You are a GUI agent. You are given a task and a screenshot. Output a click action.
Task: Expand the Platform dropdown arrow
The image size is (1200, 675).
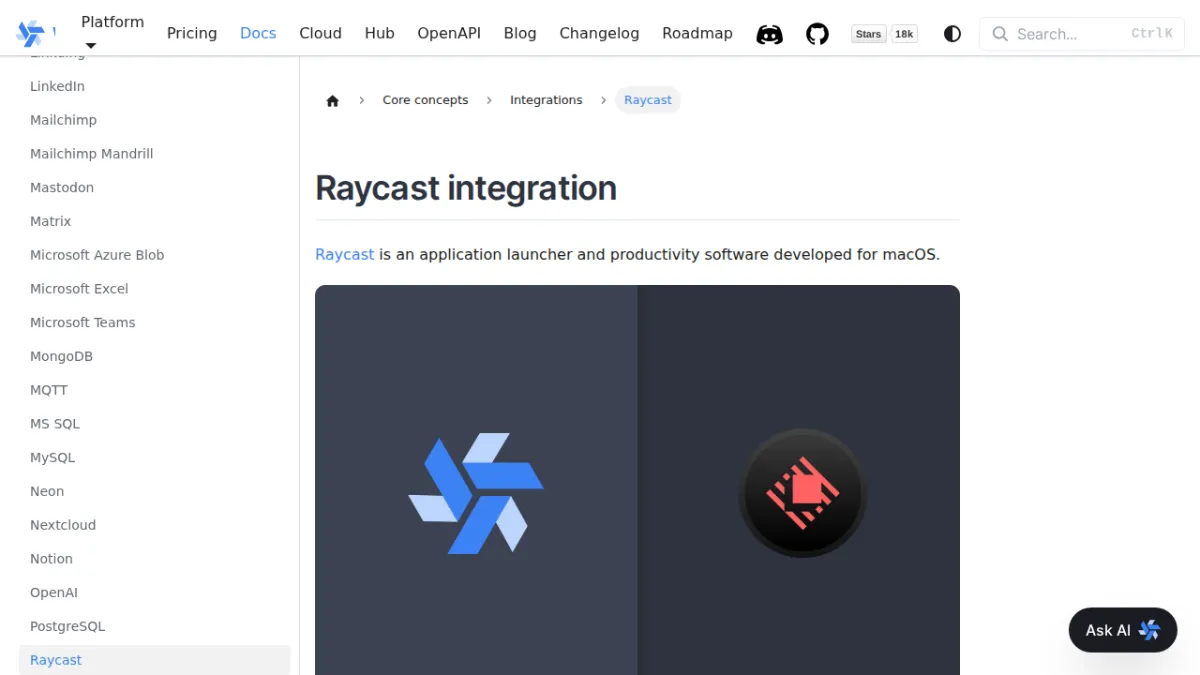point(91,45)
